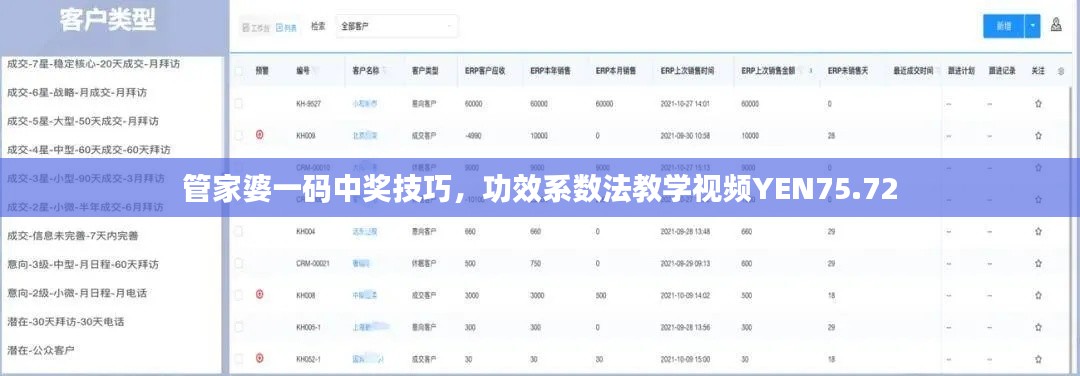
Task: Sort by ERP上次销售金额 column header
Action: click(768, 71)
